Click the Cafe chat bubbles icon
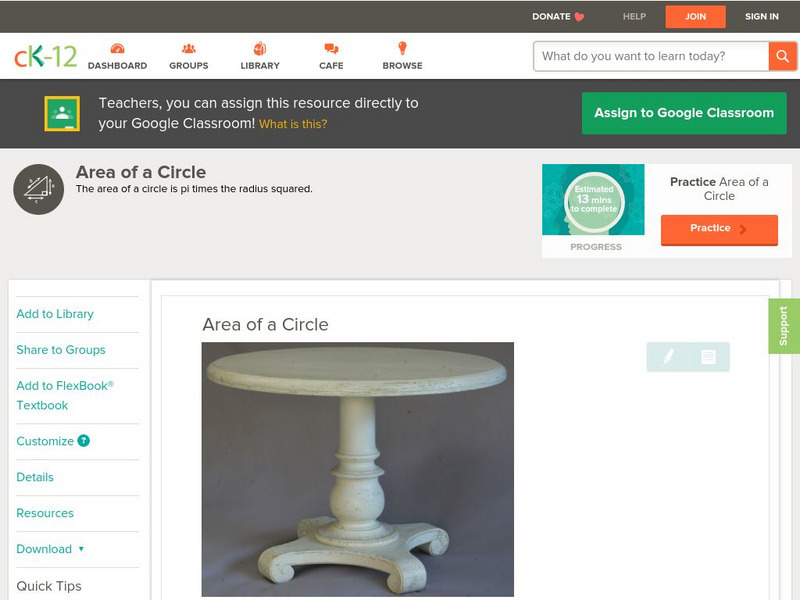This screenshot has height=600, width=800. pyautogui.click(x=331, y=49)
